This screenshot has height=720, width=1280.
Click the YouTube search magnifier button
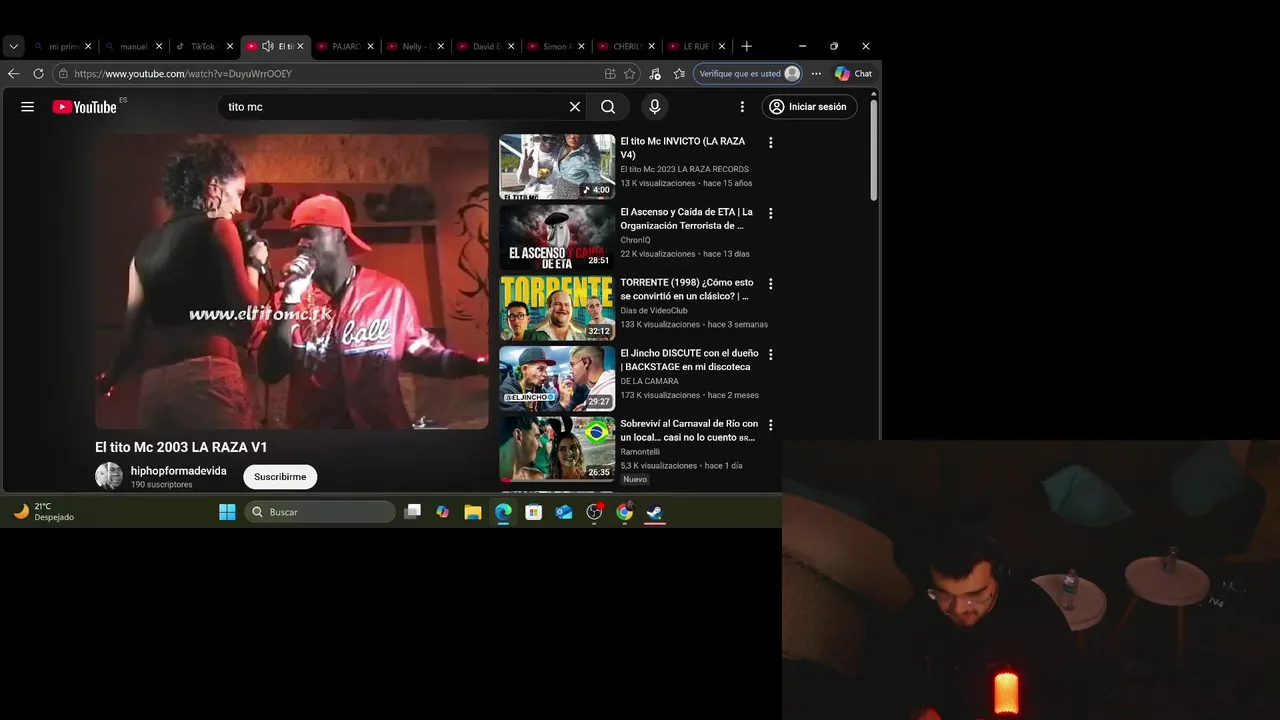coord(608,107)
